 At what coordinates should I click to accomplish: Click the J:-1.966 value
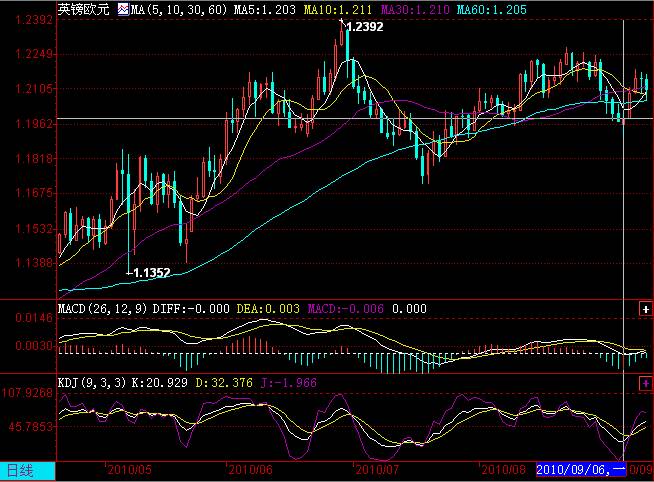(289, 382)
